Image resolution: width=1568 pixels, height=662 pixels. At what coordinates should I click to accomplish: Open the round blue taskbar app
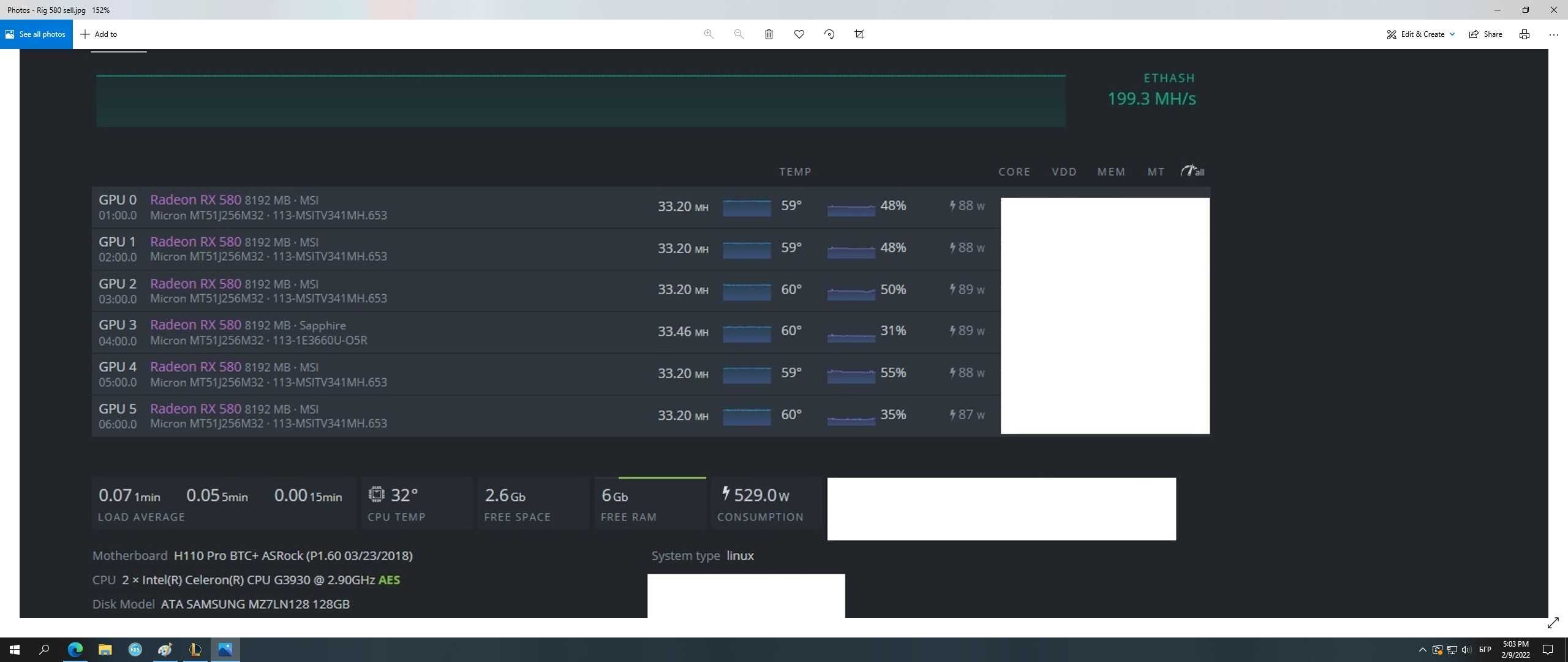point(135,650)
